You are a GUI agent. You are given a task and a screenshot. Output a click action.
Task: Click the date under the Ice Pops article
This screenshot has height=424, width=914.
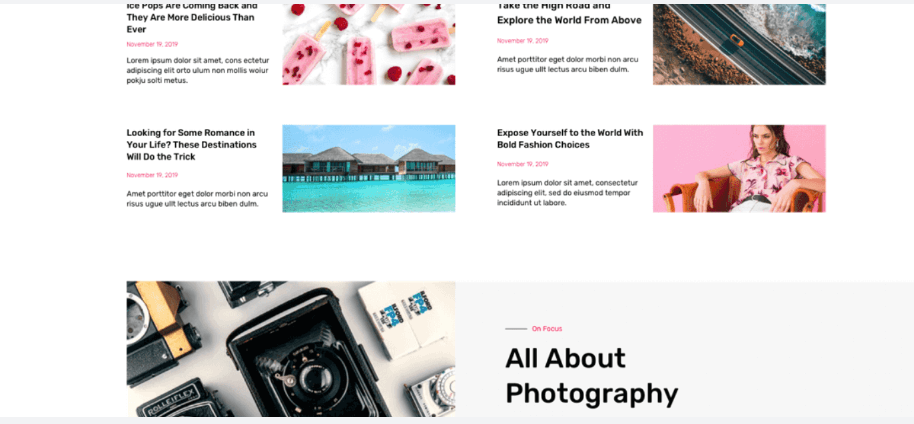pos(152,44)
